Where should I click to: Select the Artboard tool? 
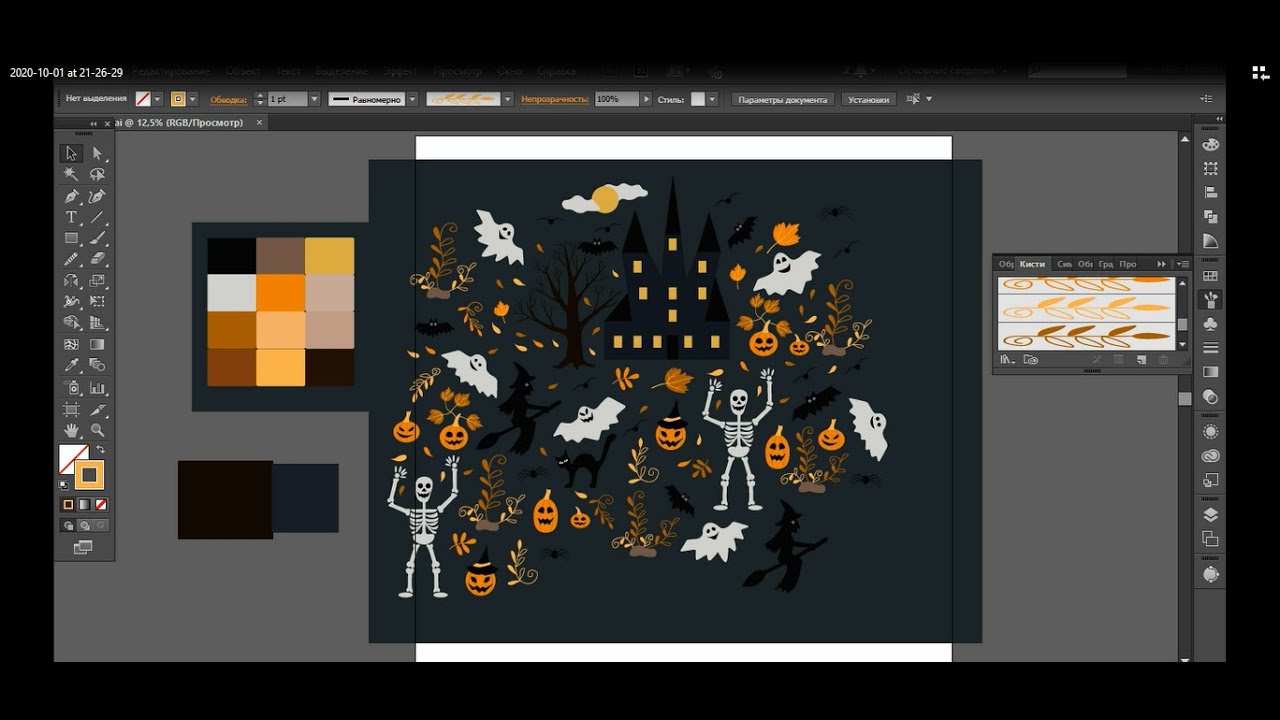[71, 409]
